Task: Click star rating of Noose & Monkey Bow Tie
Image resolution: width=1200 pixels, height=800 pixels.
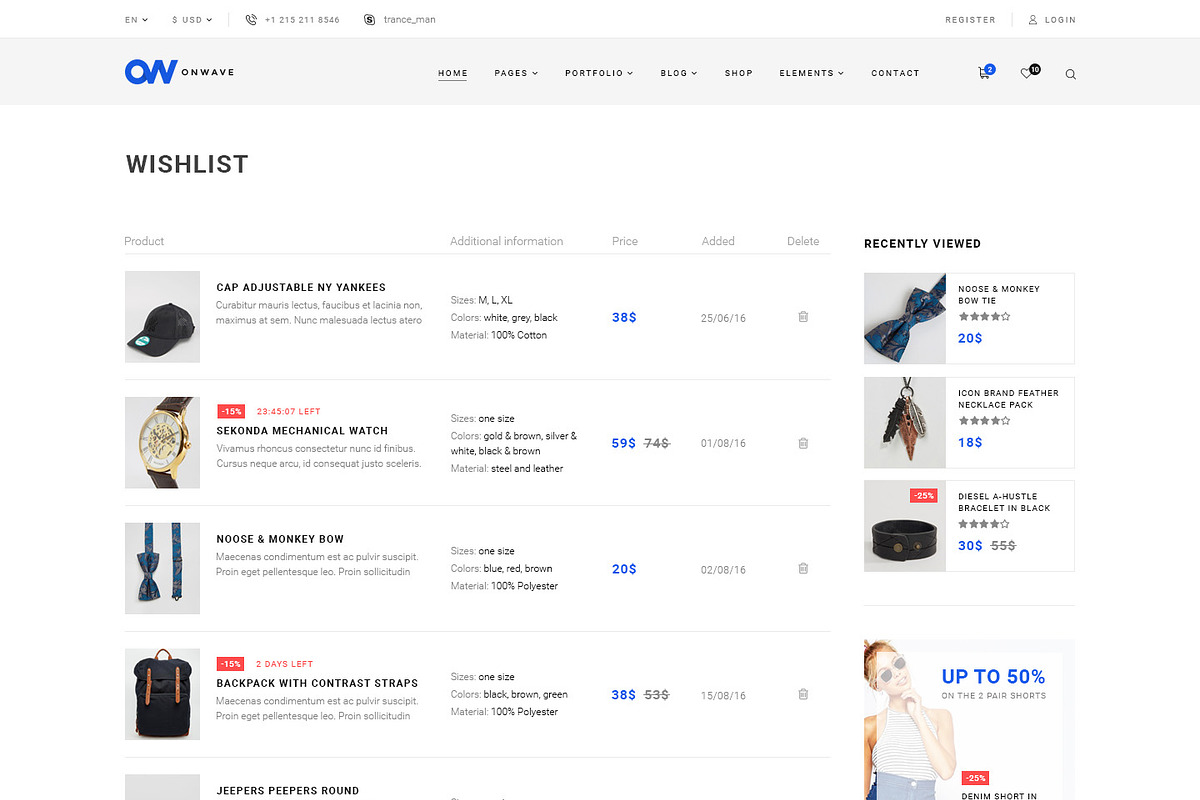Action: pyautogui.click(x=984, y=316)
